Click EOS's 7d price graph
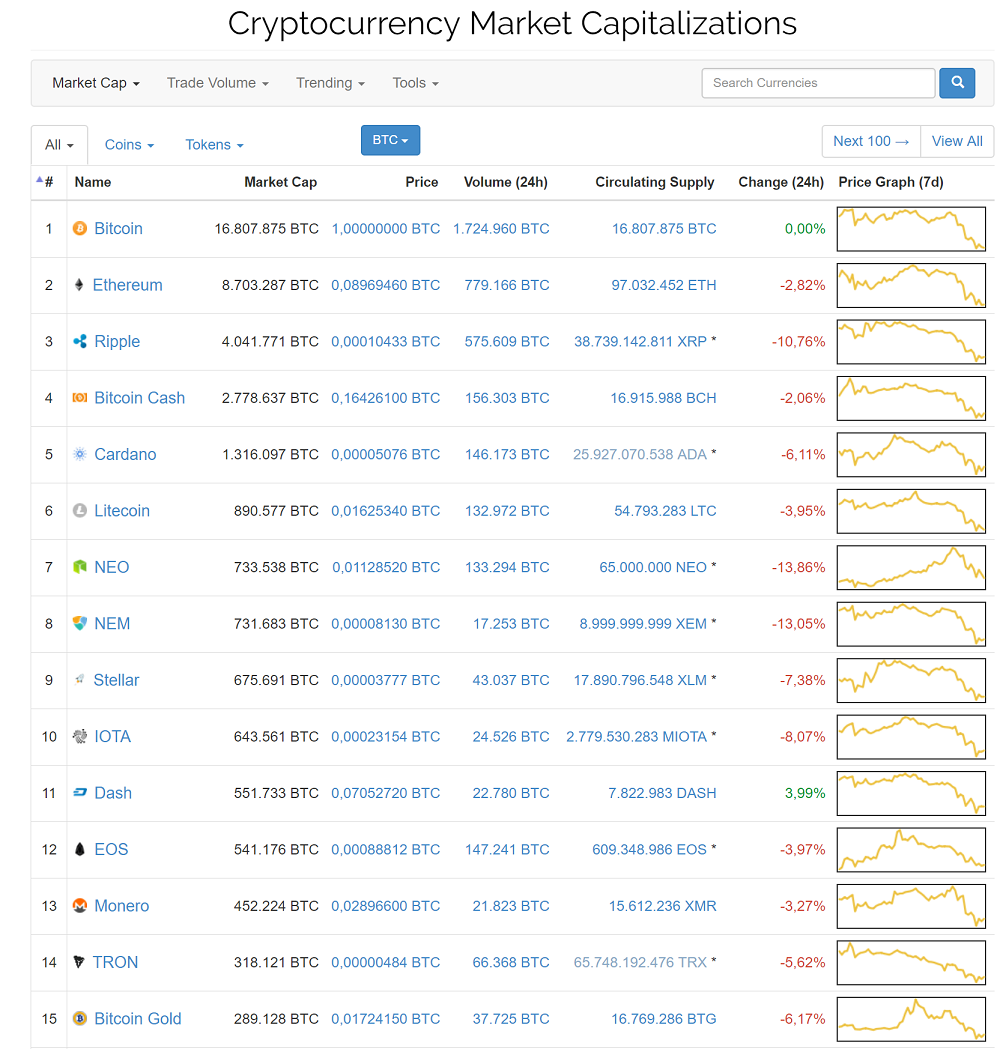Image resolution: width=1000 pixels, height=1049 pixels. tap(911, 850)
